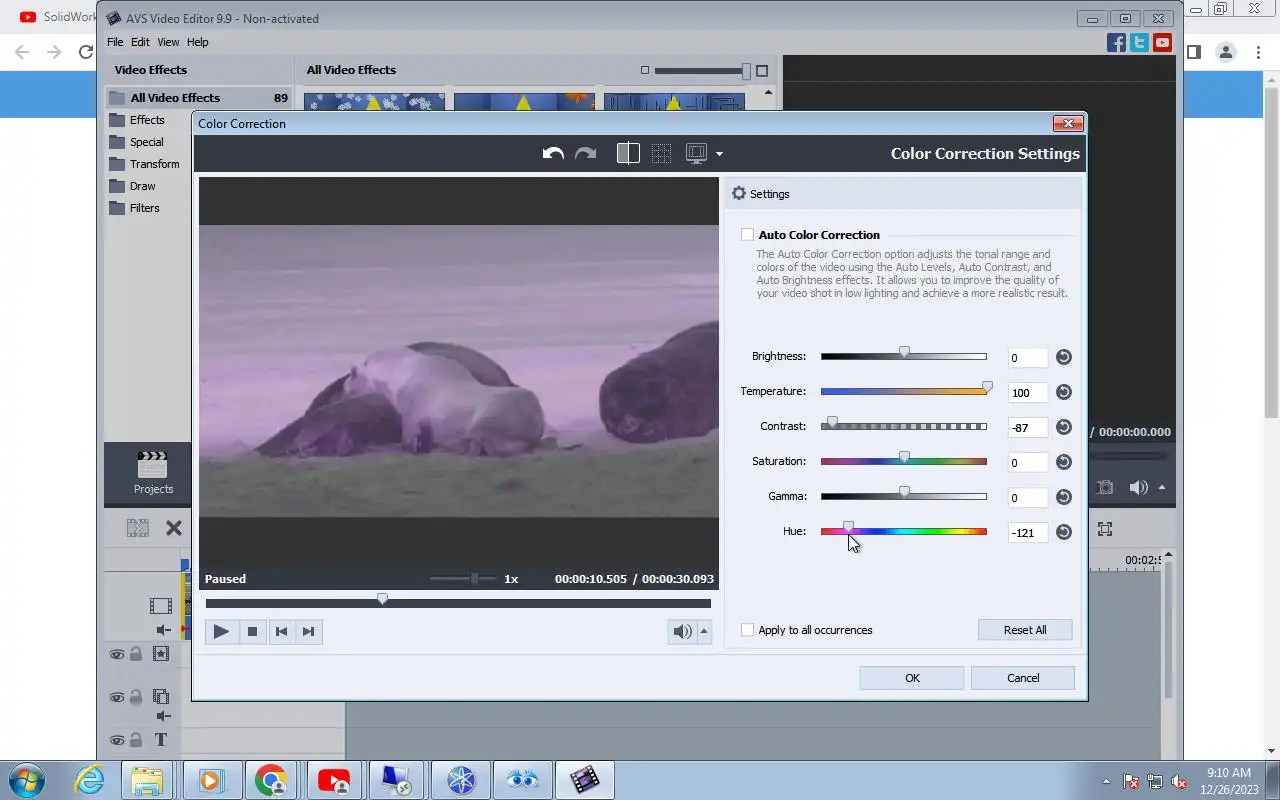Click the playback speed slider
This screenshot has width=1280, height=800.
pos(463,579)
